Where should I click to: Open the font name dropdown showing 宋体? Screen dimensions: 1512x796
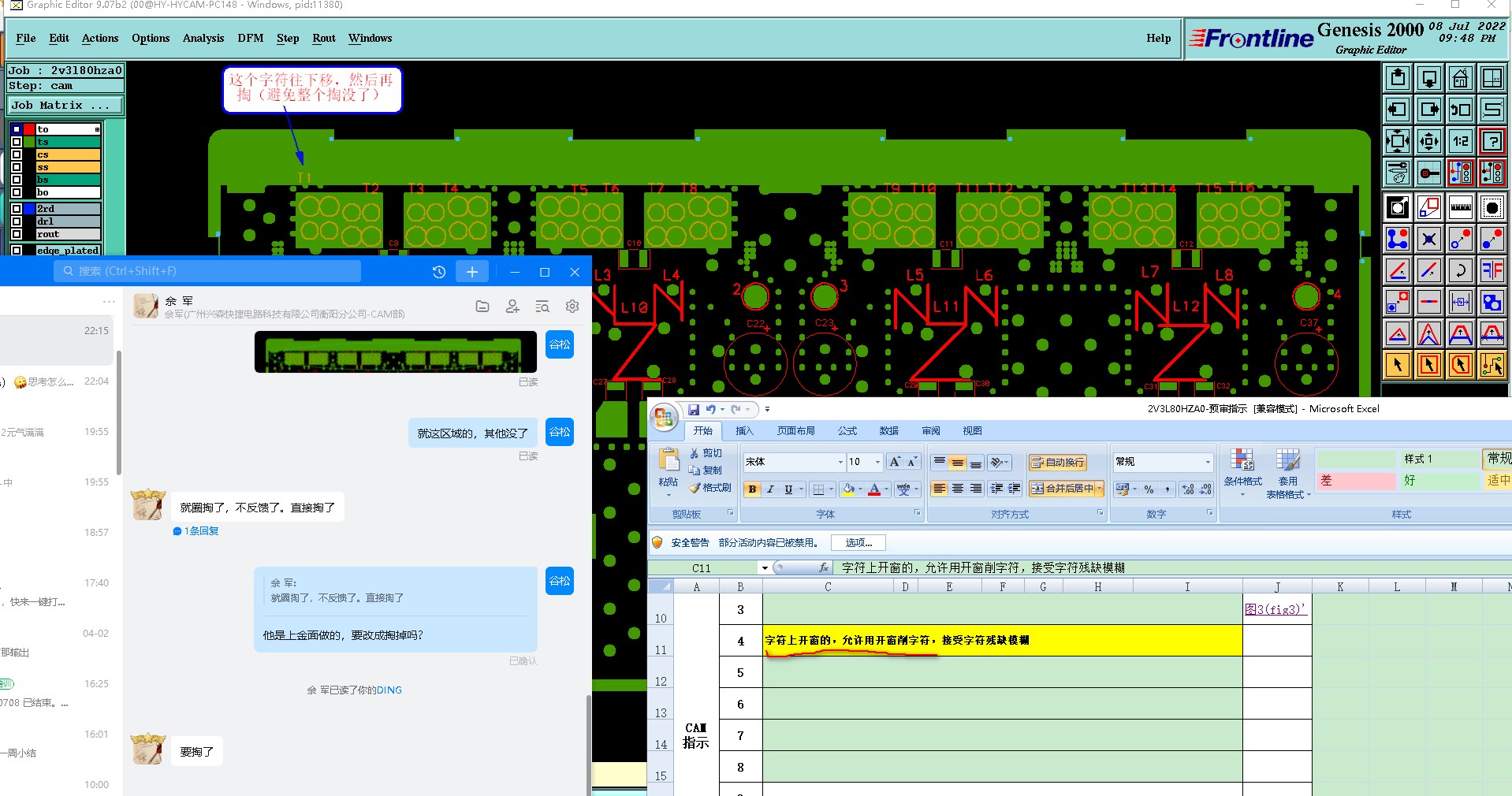click(840, 462)
